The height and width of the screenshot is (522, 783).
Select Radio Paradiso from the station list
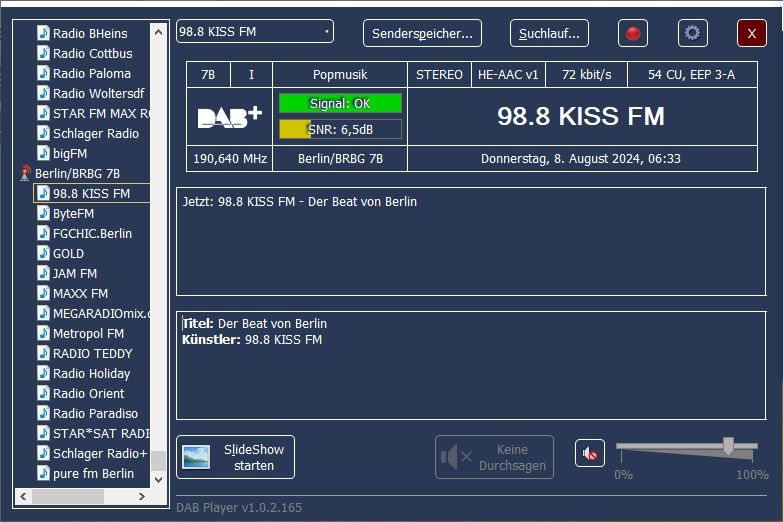[x=95, y=413]
